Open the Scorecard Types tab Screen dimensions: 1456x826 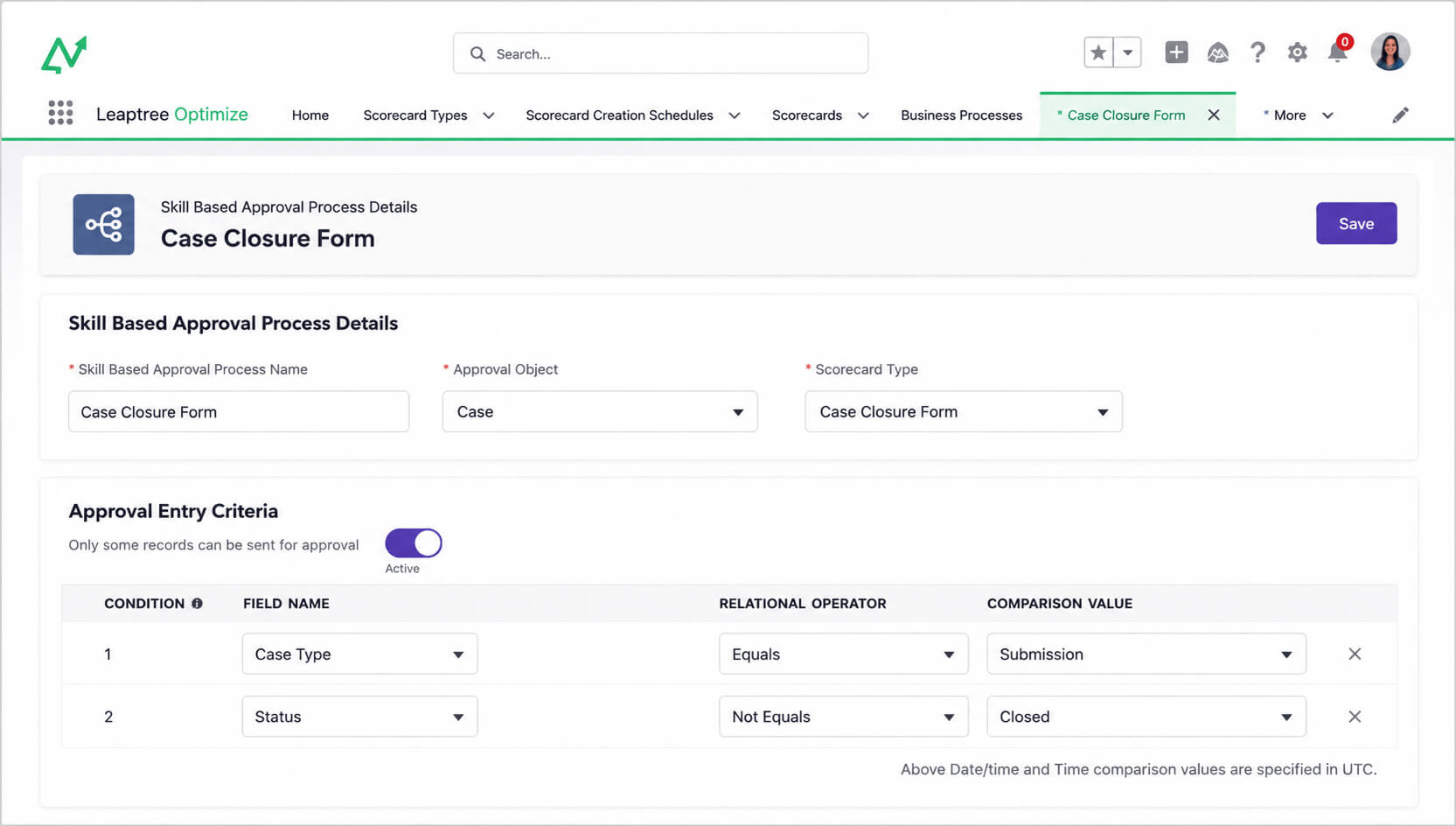pyautogui.click(x=415, y=115)
